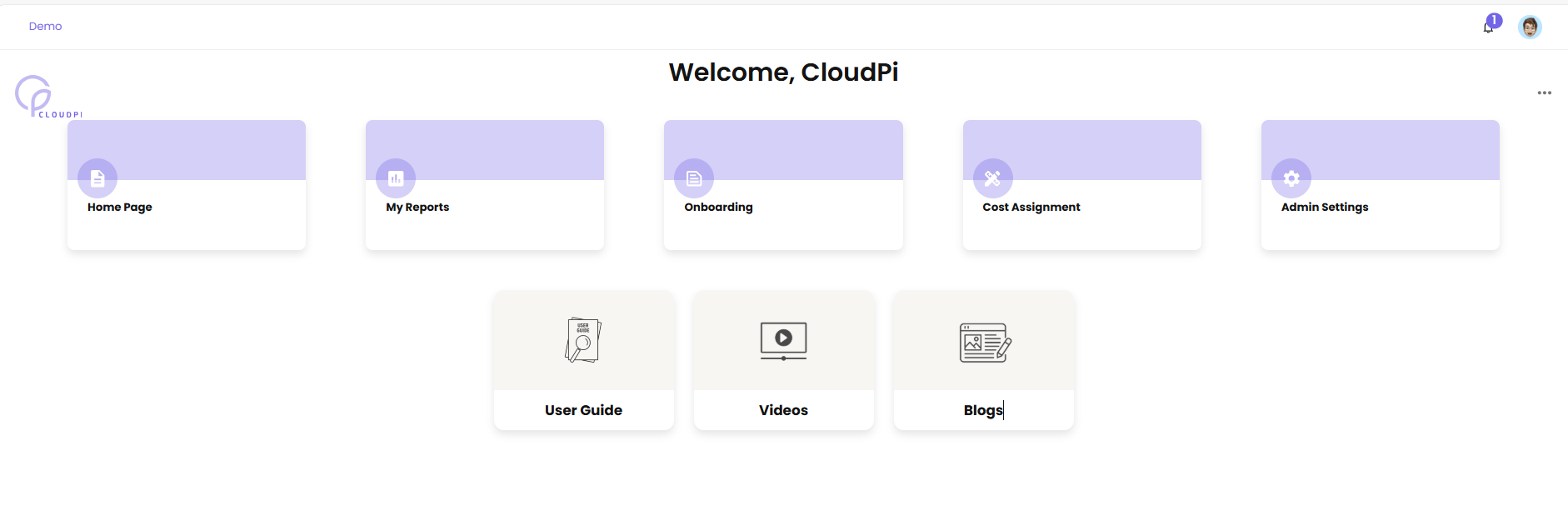1568x521 pixels.
Task: Open the notification bell icon
Action: coord(1488,27)
